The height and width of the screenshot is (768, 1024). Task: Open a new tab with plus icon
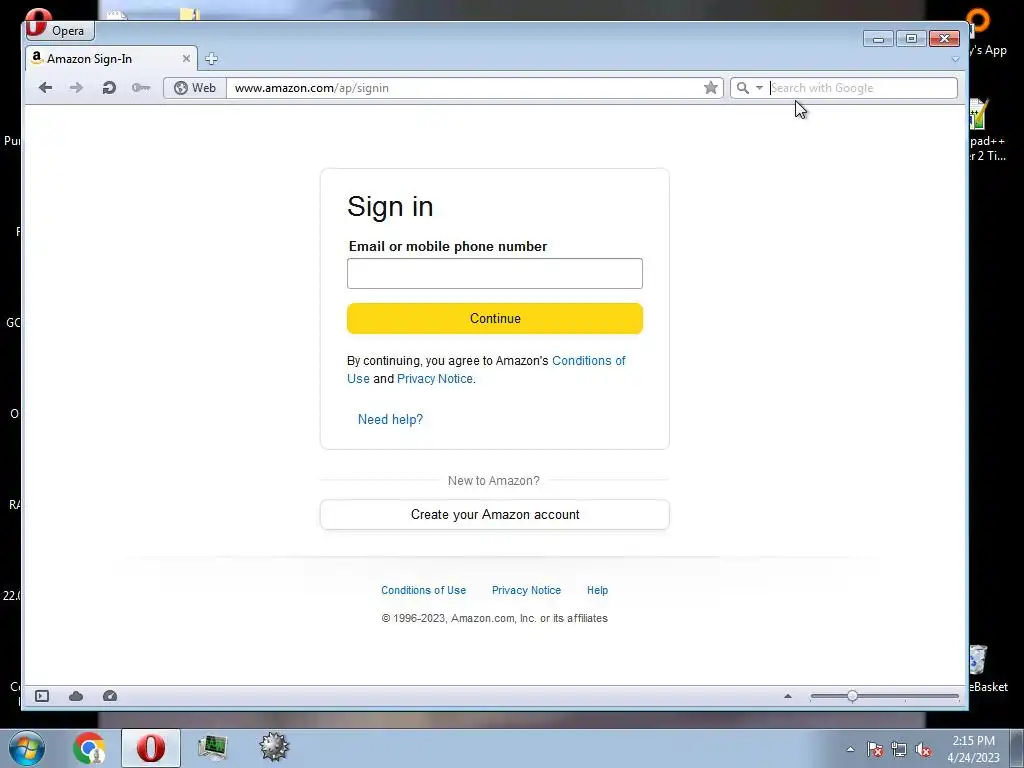(211, 59)
